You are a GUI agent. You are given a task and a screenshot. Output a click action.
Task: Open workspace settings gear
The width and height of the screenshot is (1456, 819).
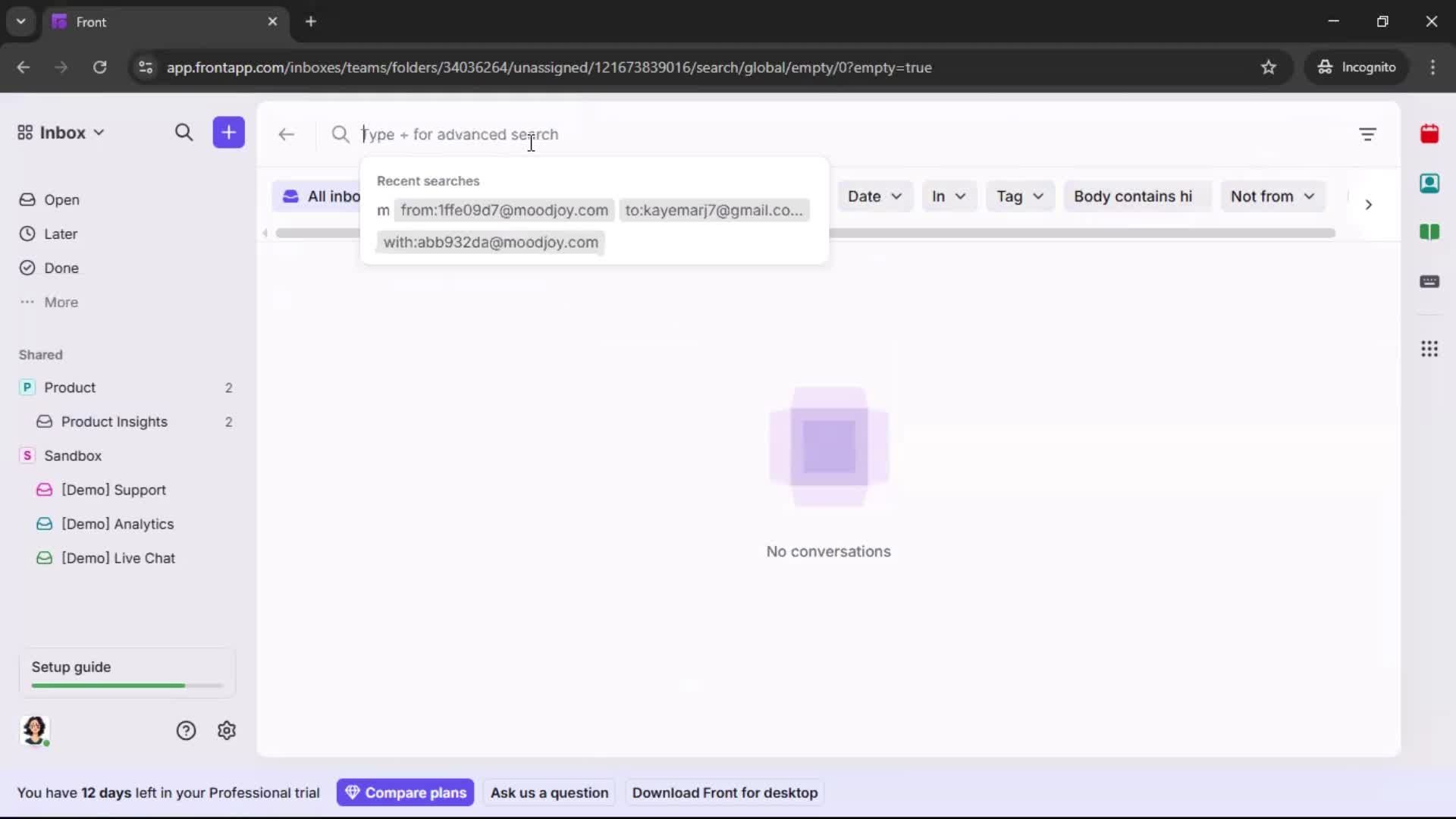[227, 730]
